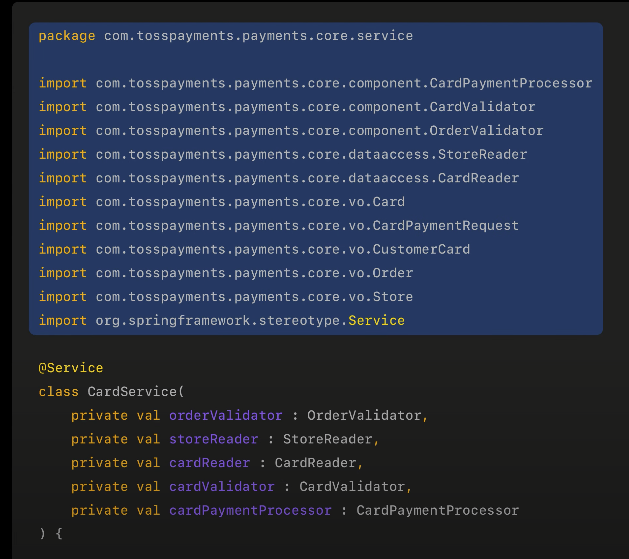Click the import of core.vo.Order
Screen dimensions: 629x559
[226, 273]
